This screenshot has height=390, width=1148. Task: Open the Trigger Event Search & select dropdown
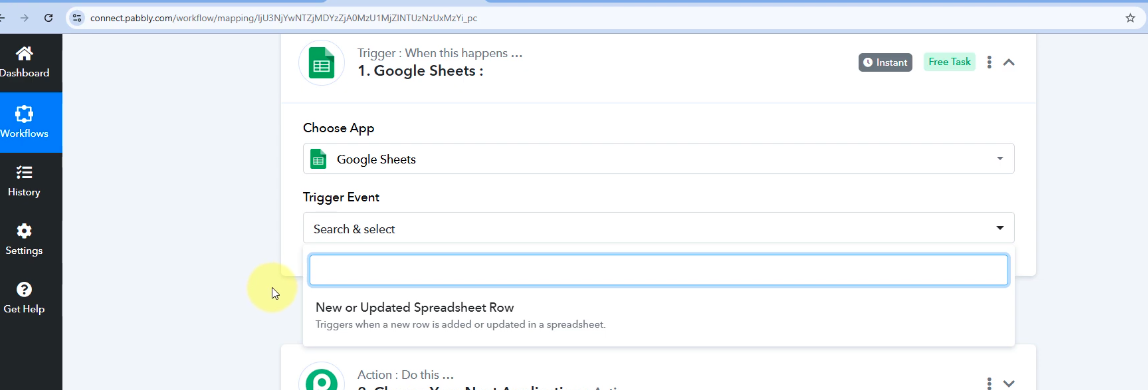pos(658,228)
